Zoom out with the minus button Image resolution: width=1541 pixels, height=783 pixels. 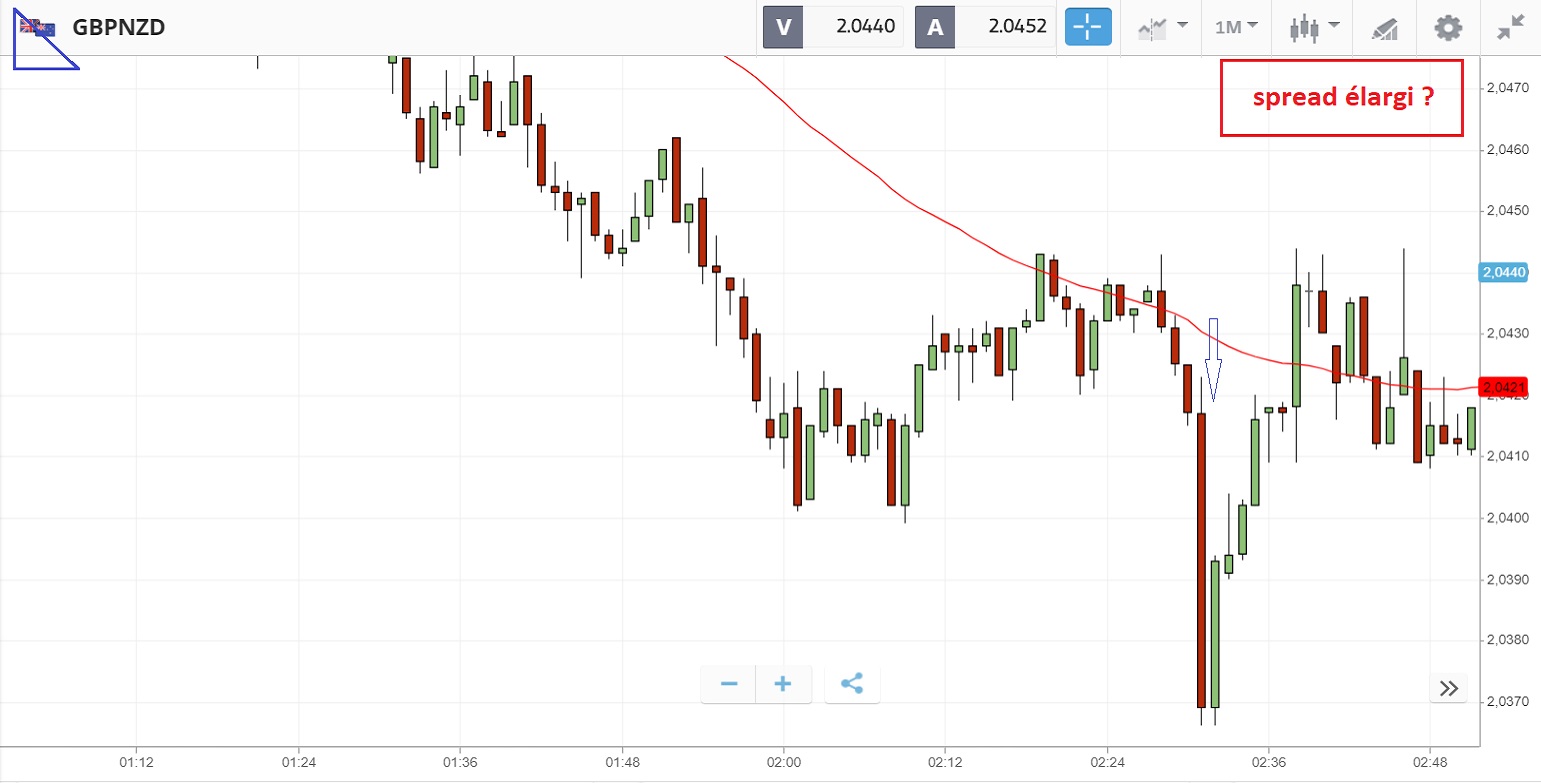[729, 684]
